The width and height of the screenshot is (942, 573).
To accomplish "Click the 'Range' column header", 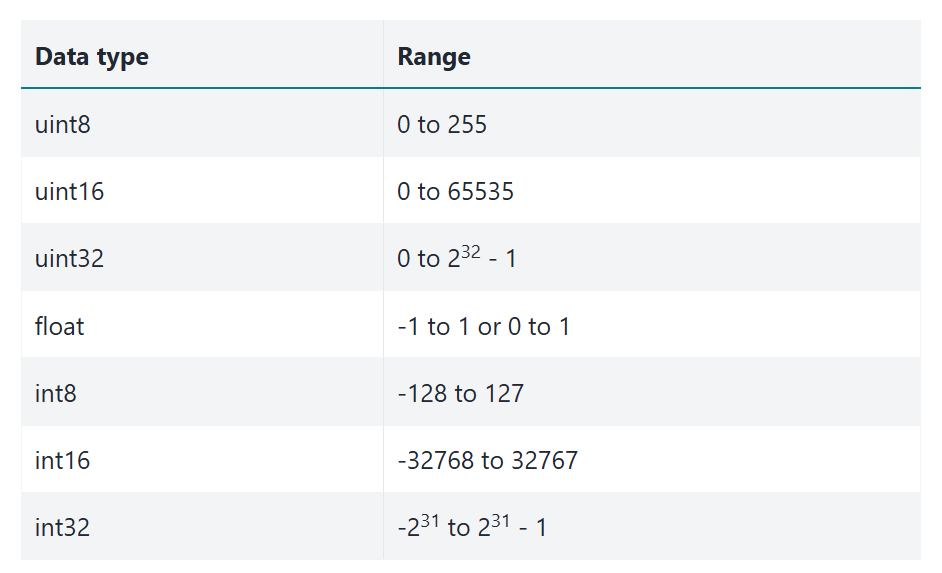I will coord(434,57).
